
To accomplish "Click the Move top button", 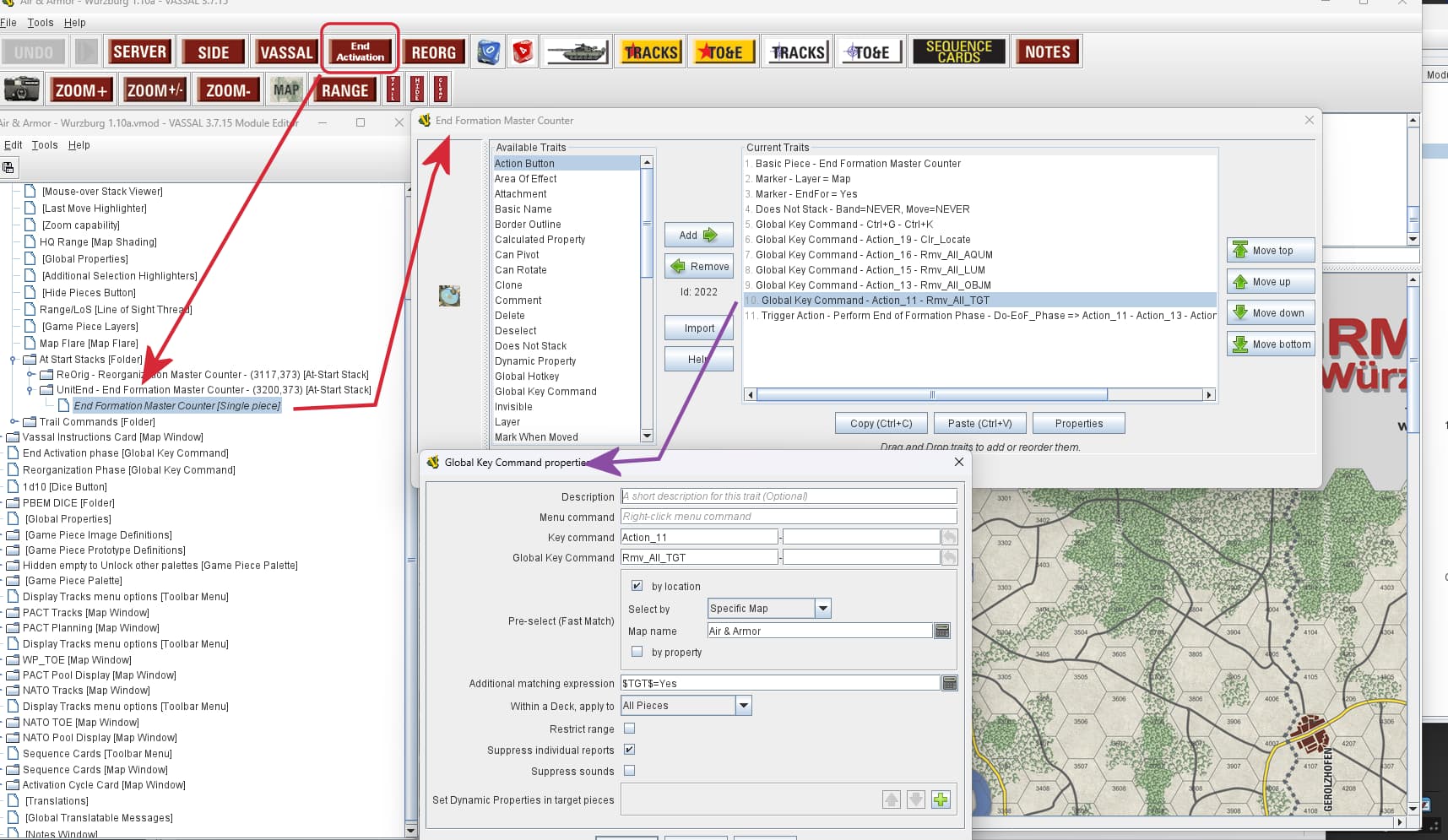I will [1270, 250].
